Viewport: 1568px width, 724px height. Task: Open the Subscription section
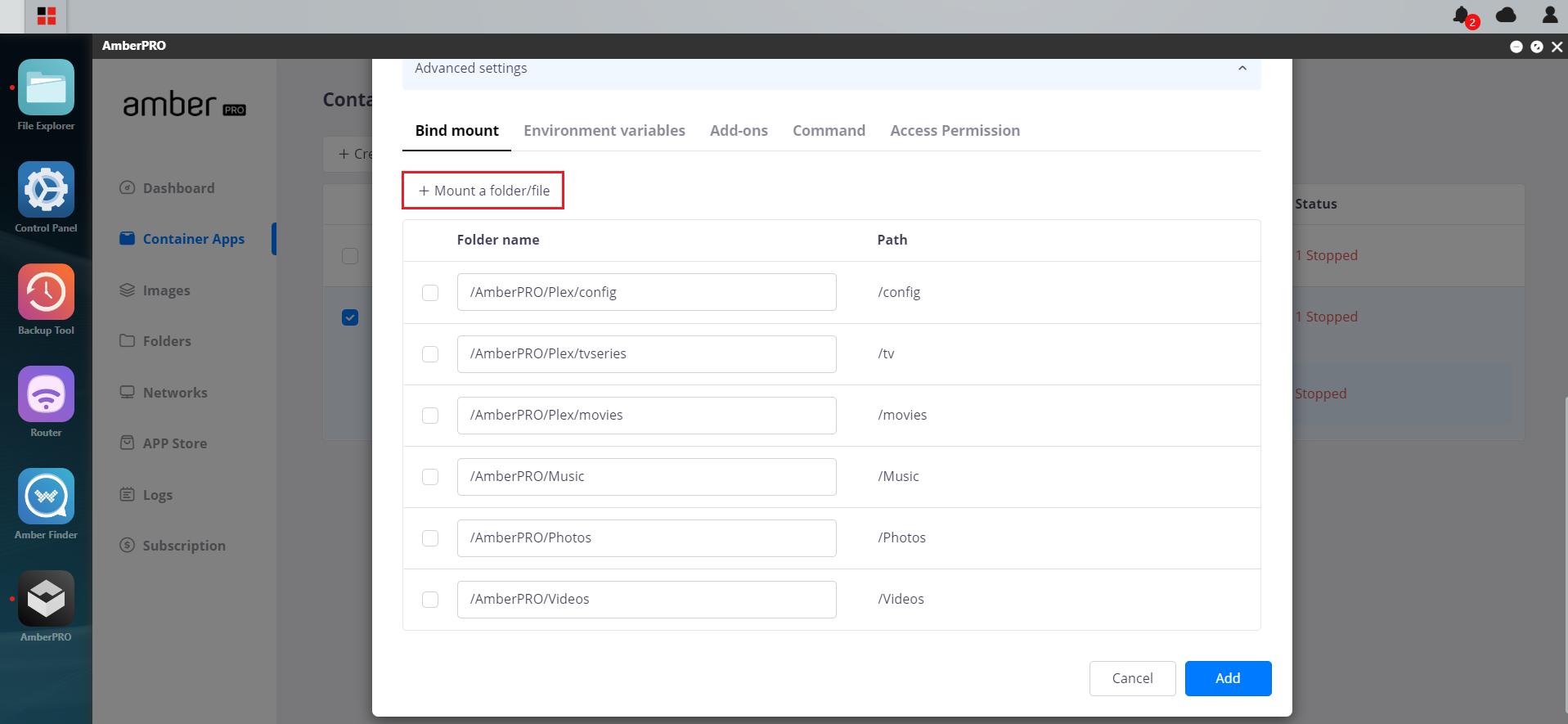(x=184, y=546)
